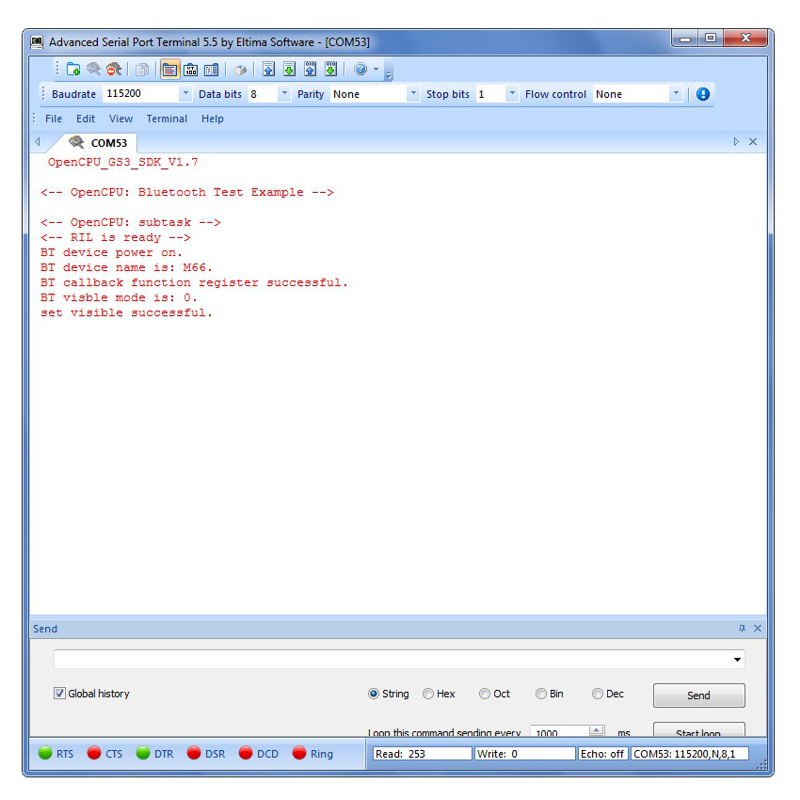Select the table/hex view mode icon
The width and height of the screenshot is (800, 800).
click(x=211, y=69)
